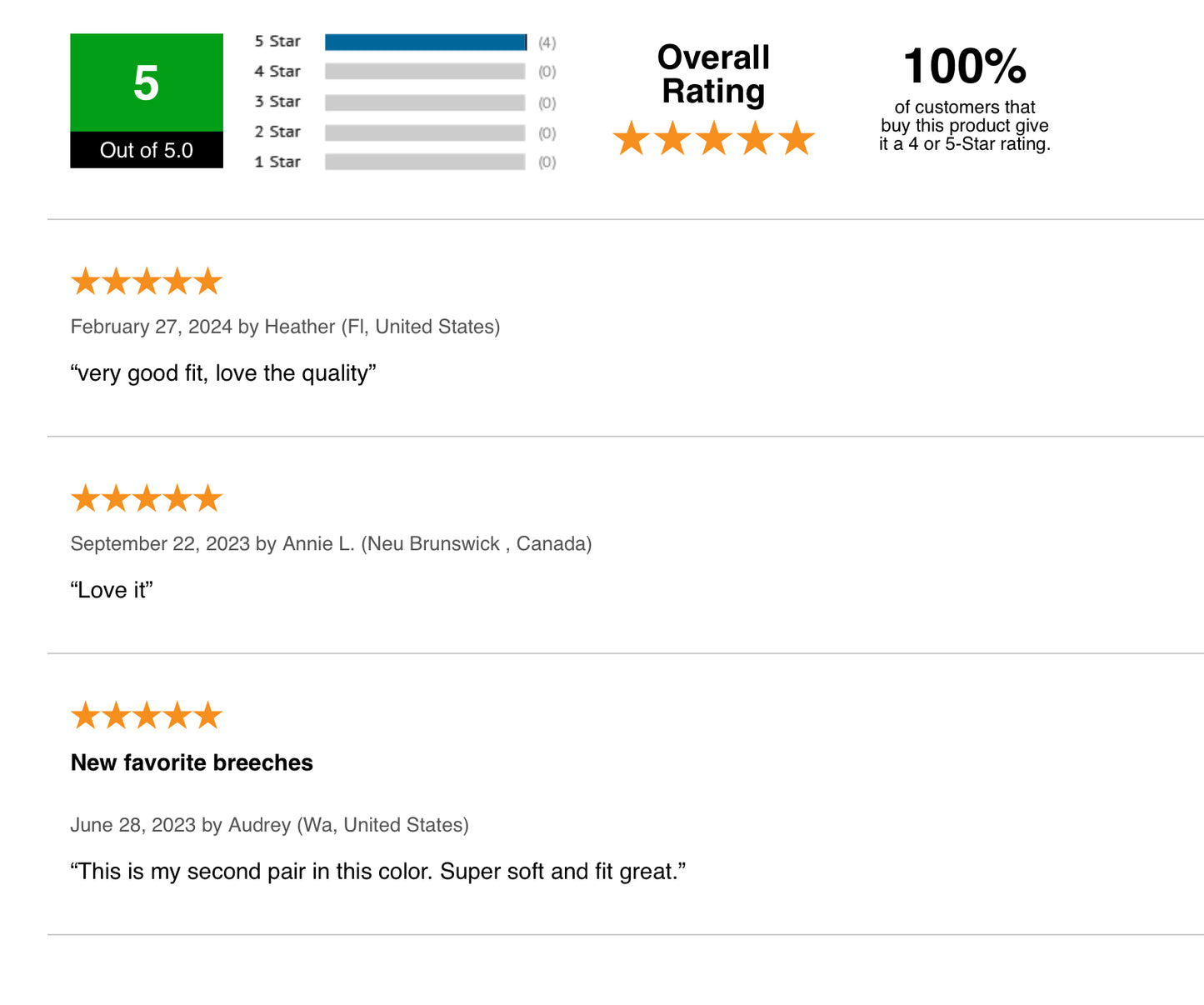Viewport: 1204px width, 1005px height.
Task: Click Heather's February 27, 2024 review byline
Action: point(285,327)
